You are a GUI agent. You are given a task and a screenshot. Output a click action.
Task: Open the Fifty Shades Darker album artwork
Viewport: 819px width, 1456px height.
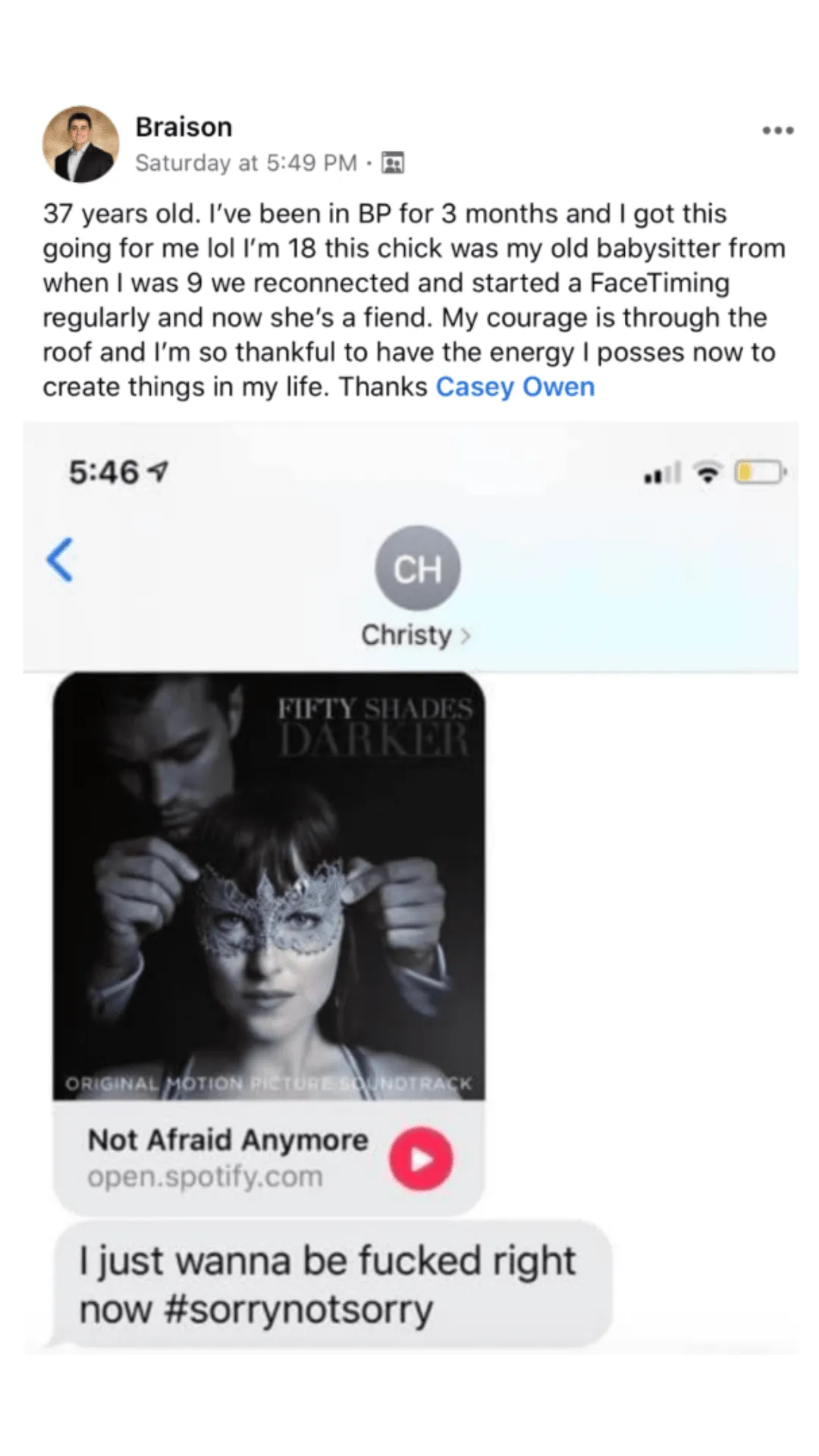coord(269,886)
